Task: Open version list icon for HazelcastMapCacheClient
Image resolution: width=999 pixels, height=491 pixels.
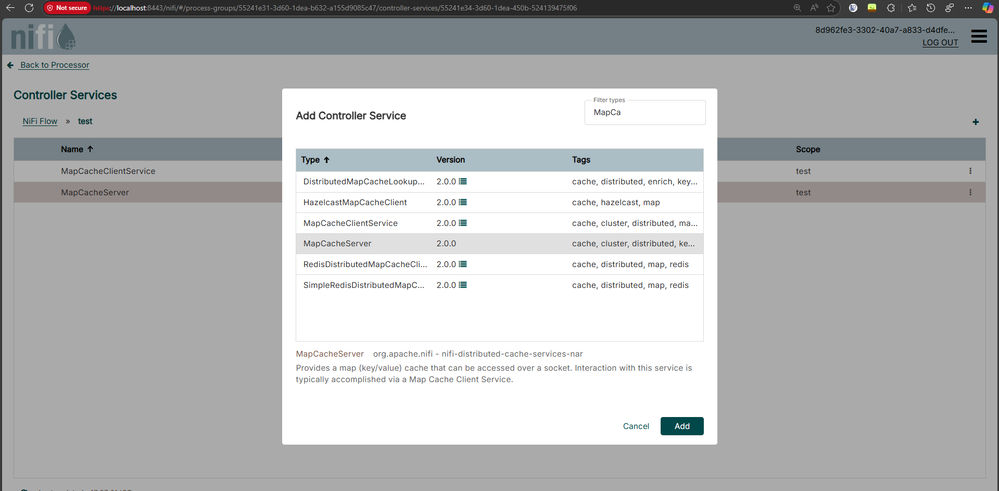Action: click(463, 203)
